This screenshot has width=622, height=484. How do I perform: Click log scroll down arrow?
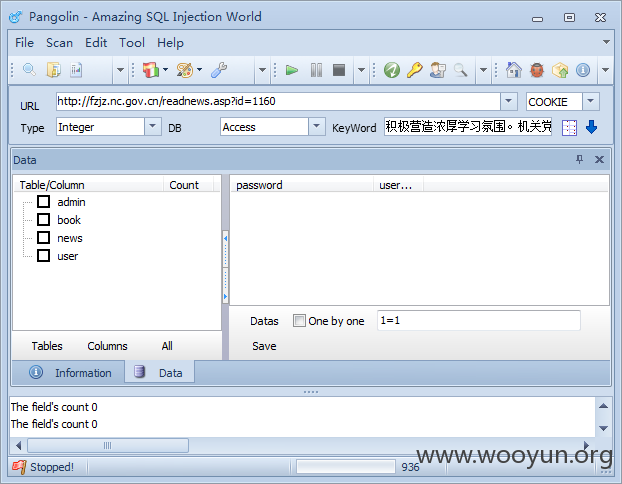[603, 428]
